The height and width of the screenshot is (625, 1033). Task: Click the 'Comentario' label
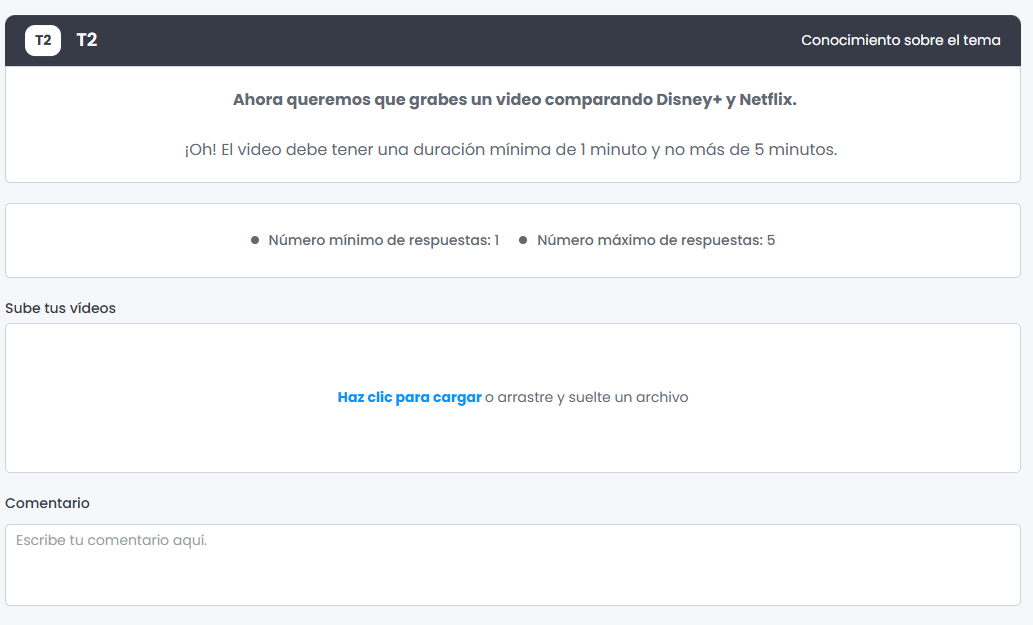47,503
